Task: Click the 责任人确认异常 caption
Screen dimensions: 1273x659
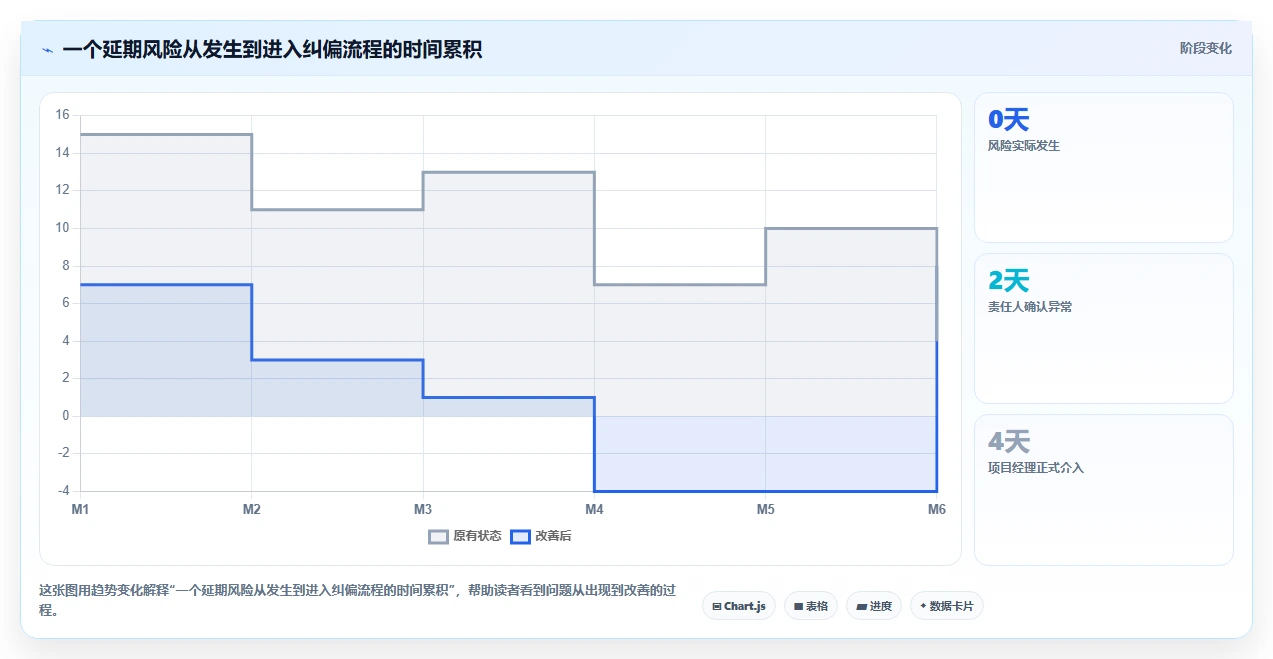Action: tap(1030, 307)
